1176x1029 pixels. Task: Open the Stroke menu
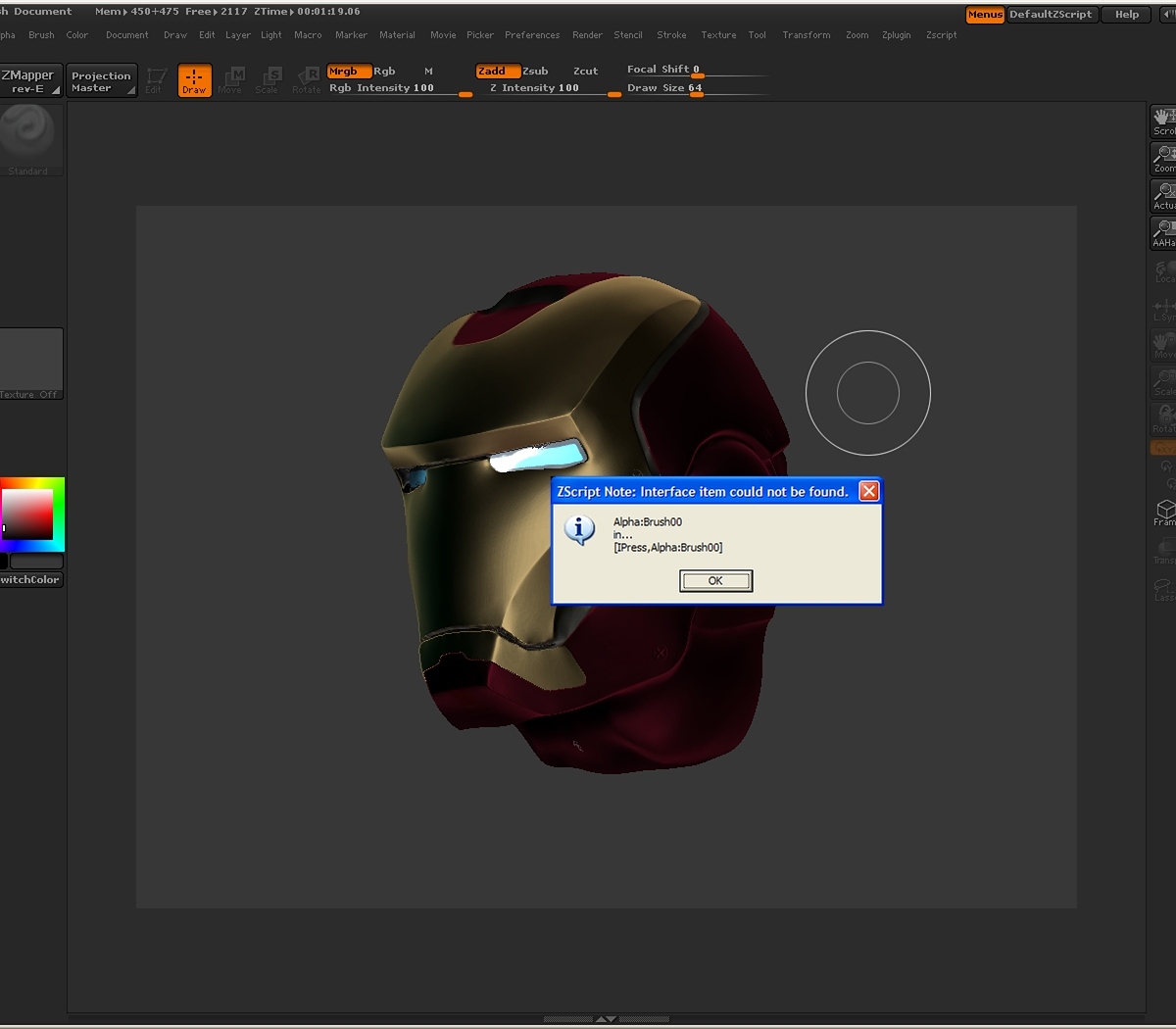(671, 34)
